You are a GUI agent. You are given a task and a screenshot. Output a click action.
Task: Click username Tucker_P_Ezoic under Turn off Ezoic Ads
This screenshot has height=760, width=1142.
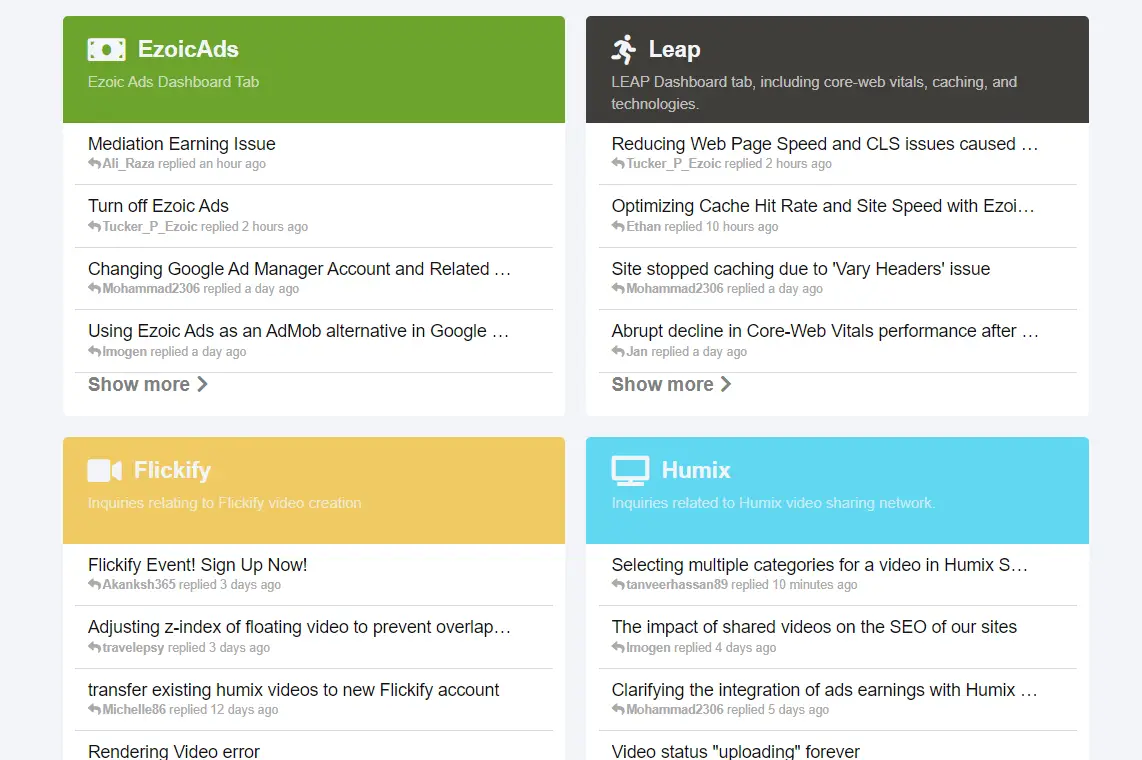click(150, 226)
